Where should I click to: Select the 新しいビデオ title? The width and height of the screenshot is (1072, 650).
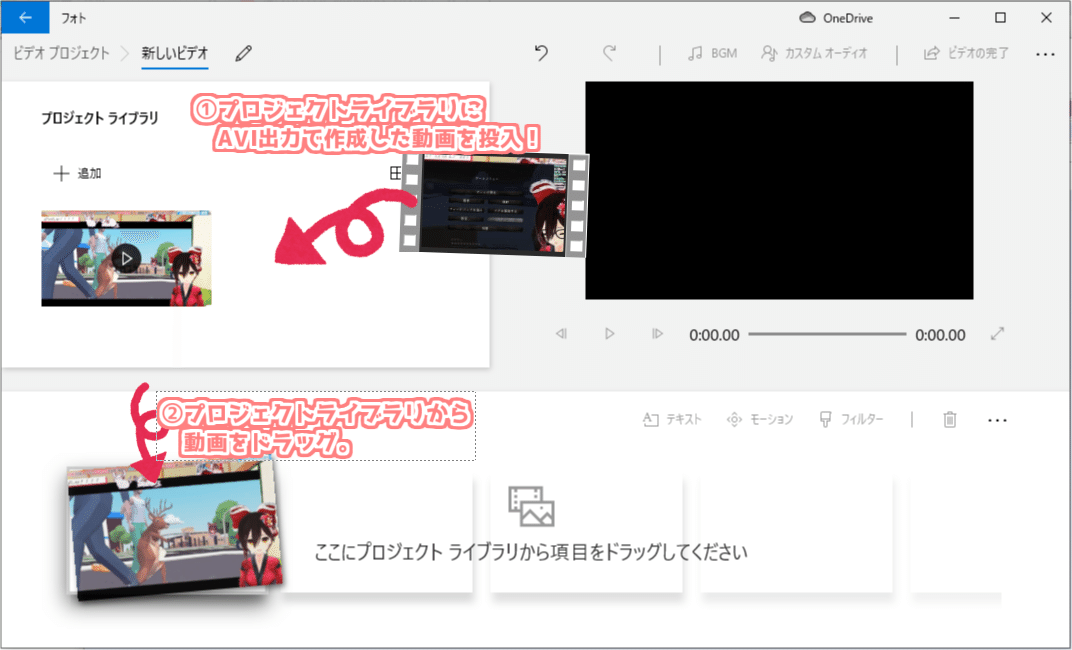point(175,53)
